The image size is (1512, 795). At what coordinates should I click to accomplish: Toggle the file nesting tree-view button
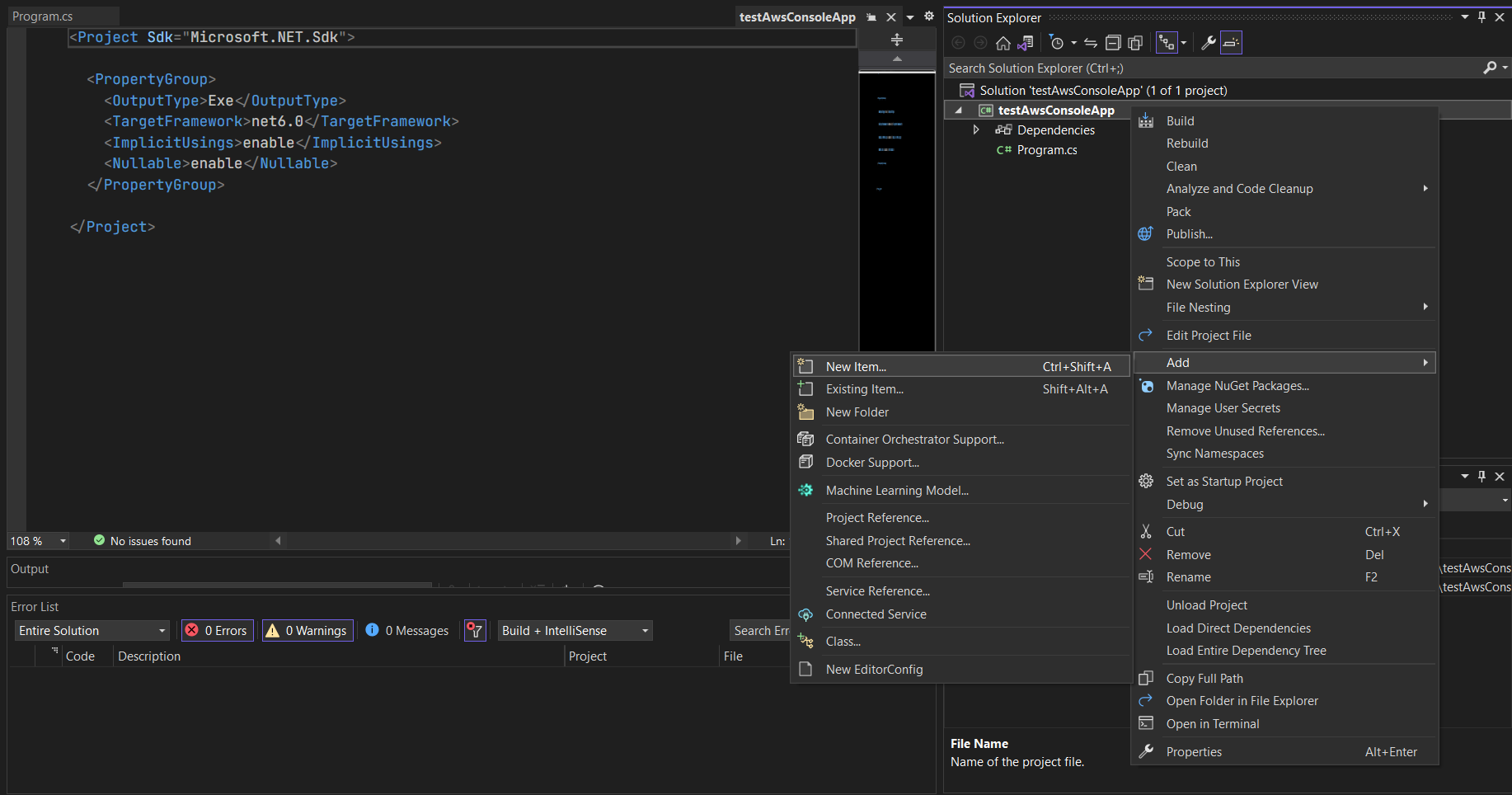[1167, 43]
